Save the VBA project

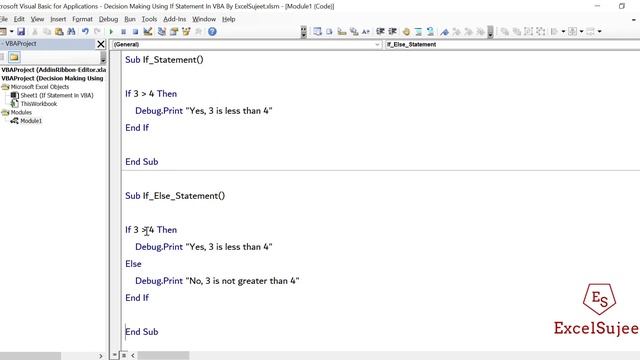(21, 31)
